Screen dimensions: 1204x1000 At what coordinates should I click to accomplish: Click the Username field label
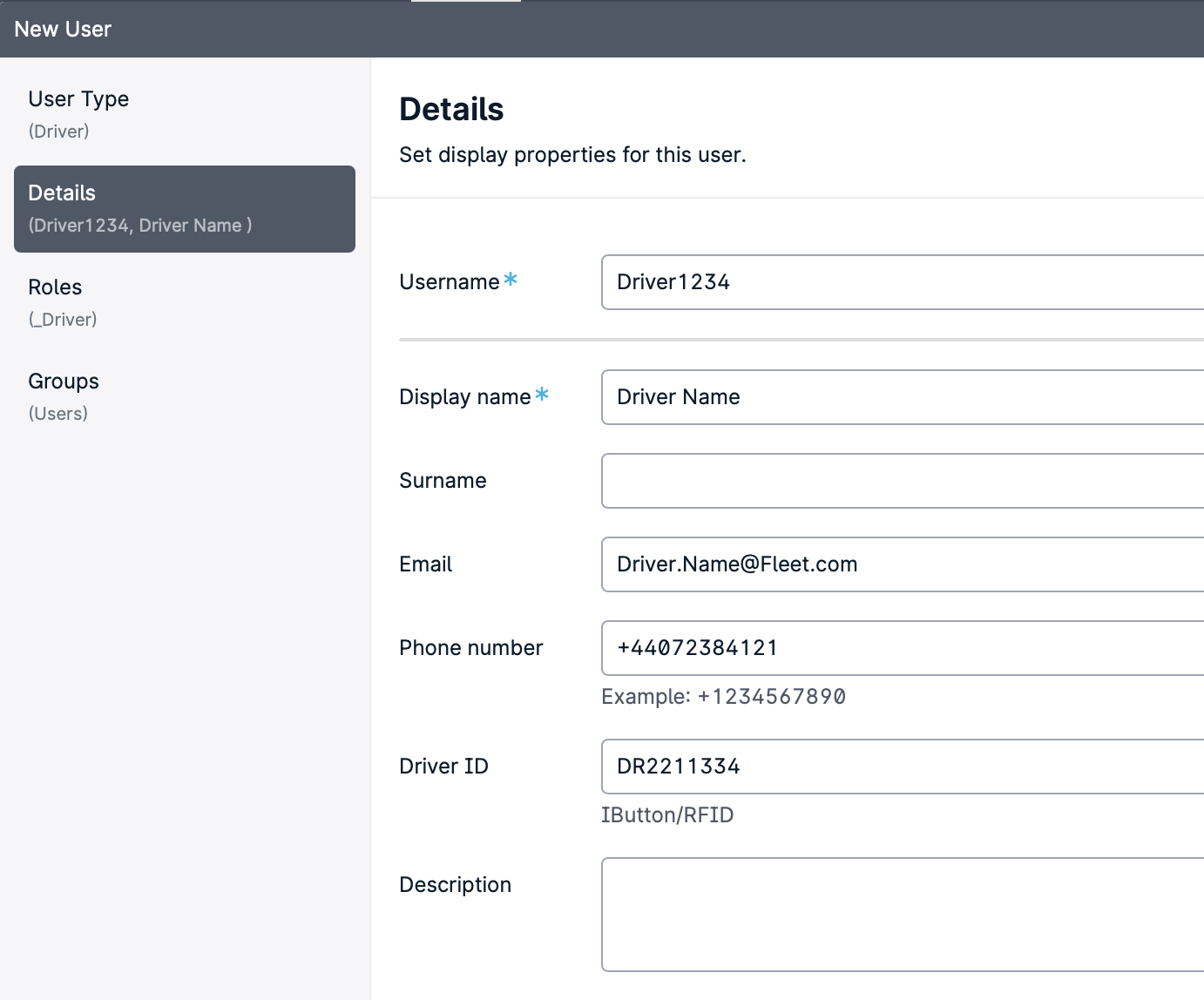[x=449, y=282]
